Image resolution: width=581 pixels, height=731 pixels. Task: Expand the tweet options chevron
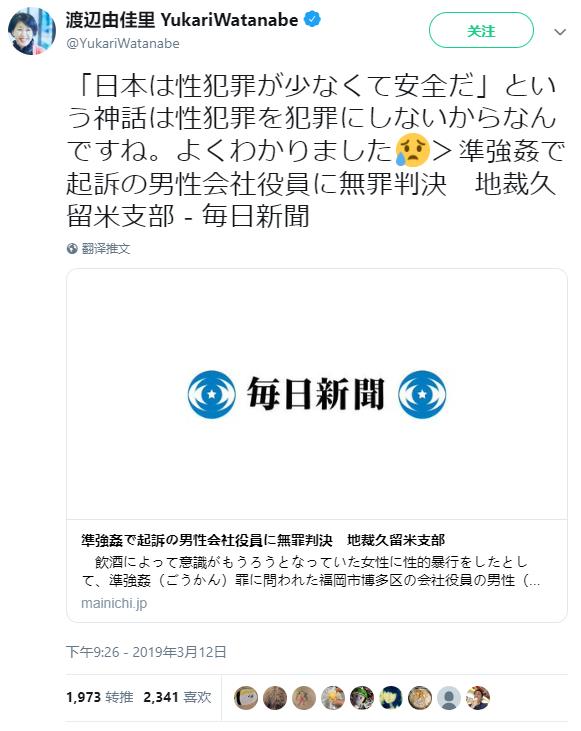[x=560, y=32]
